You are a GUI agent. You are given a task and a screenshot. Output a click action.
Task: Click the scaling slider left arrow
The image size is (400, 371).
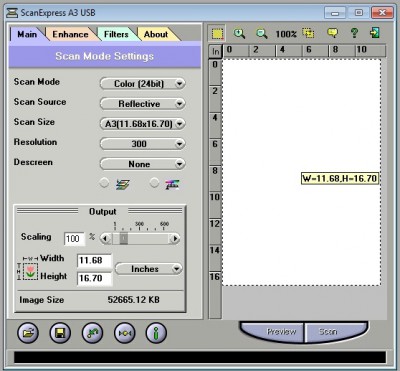[106, 238]
